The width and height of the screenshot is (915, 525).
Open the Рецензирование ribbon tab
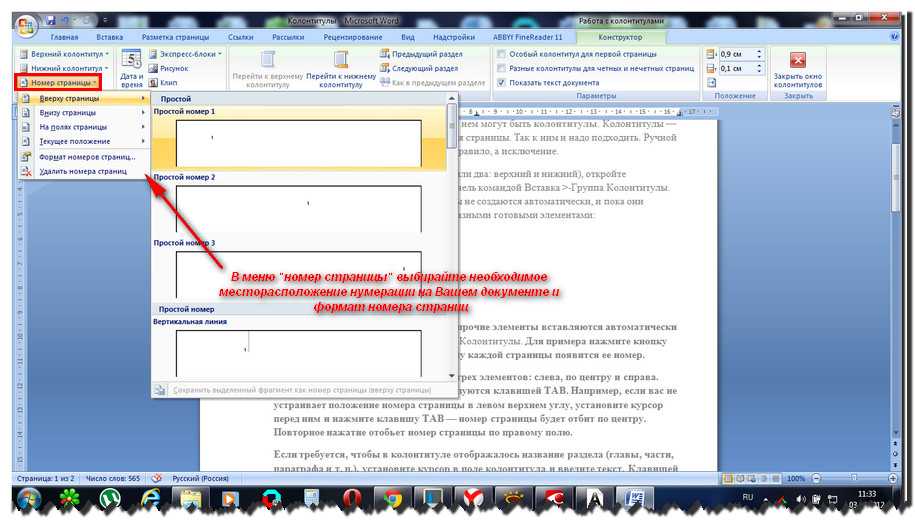click(x=352, y=37)
